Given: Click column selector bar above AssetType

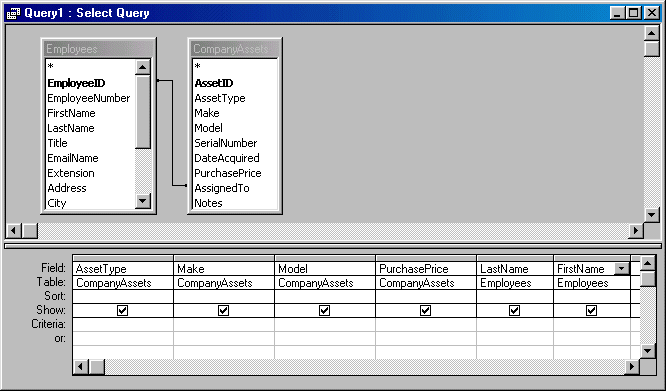Looking at the screenshot, I should click(123, 258).
